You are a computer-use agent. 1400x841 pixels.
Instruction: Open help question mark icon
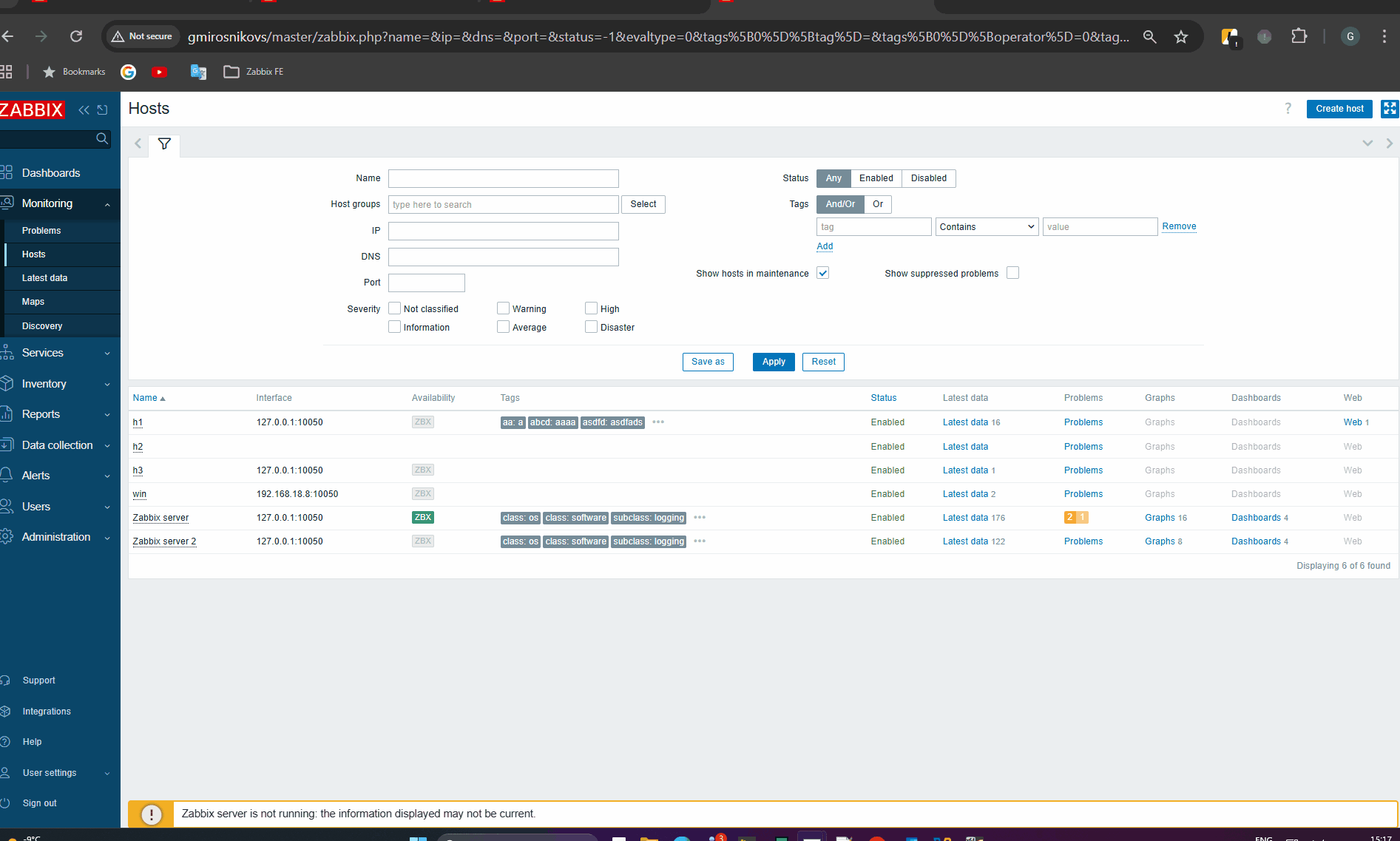[1288, 109]
